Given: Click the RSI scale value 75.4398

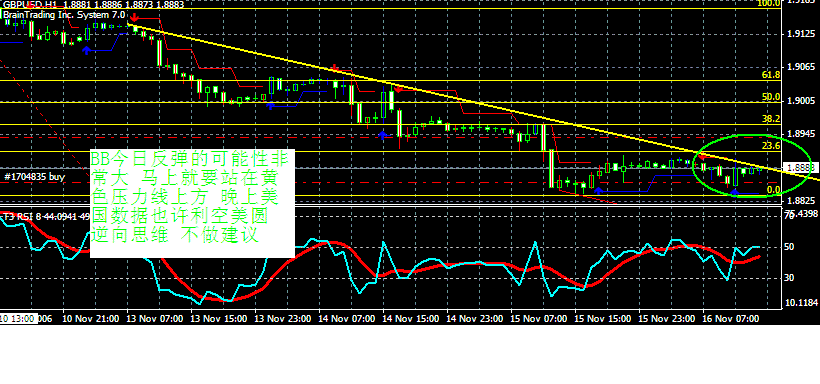Looking at the screenshot, I should click(801, 214).
